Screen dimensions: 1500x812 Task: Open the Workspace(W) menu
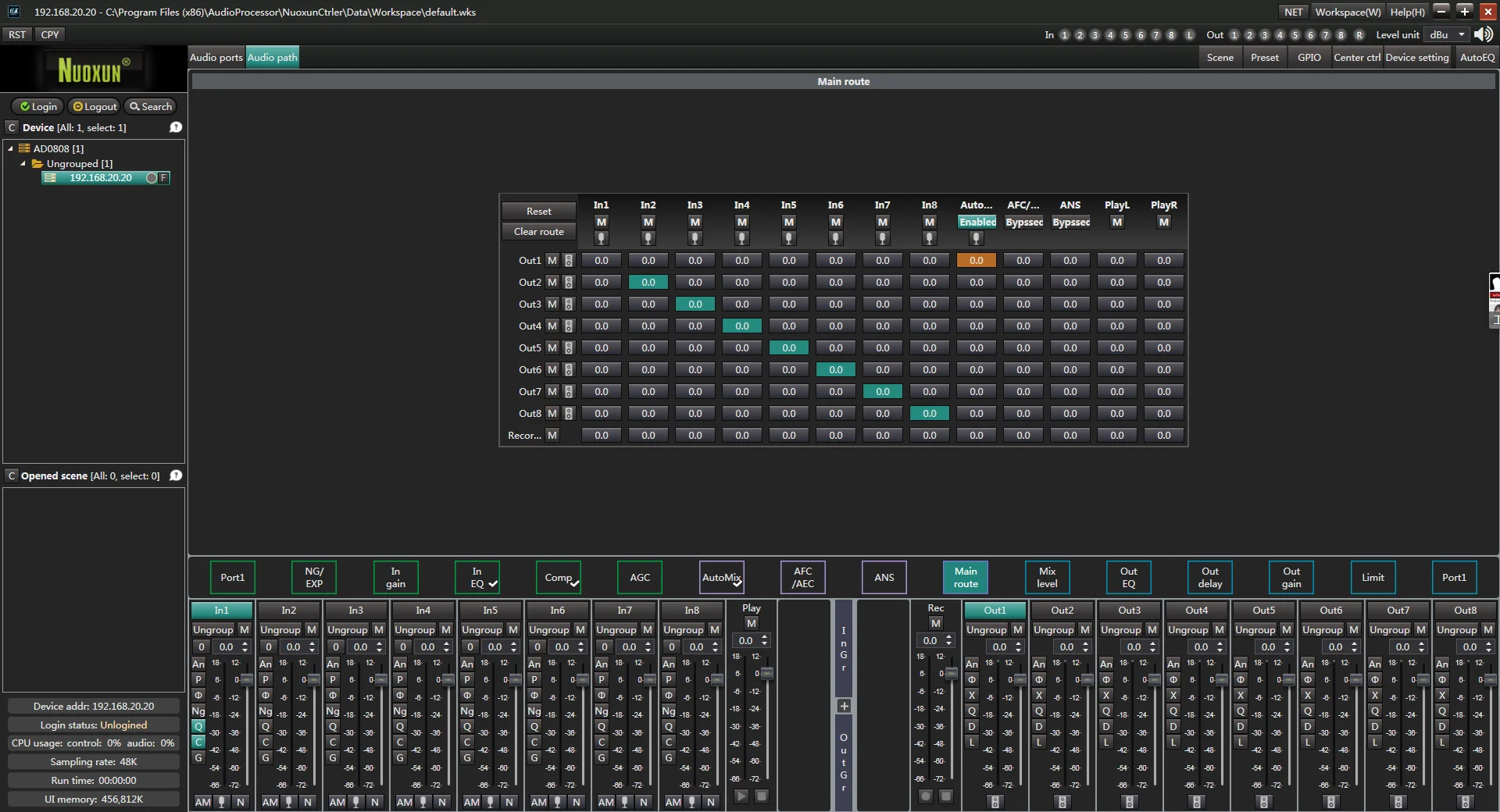coord(1348,12)
